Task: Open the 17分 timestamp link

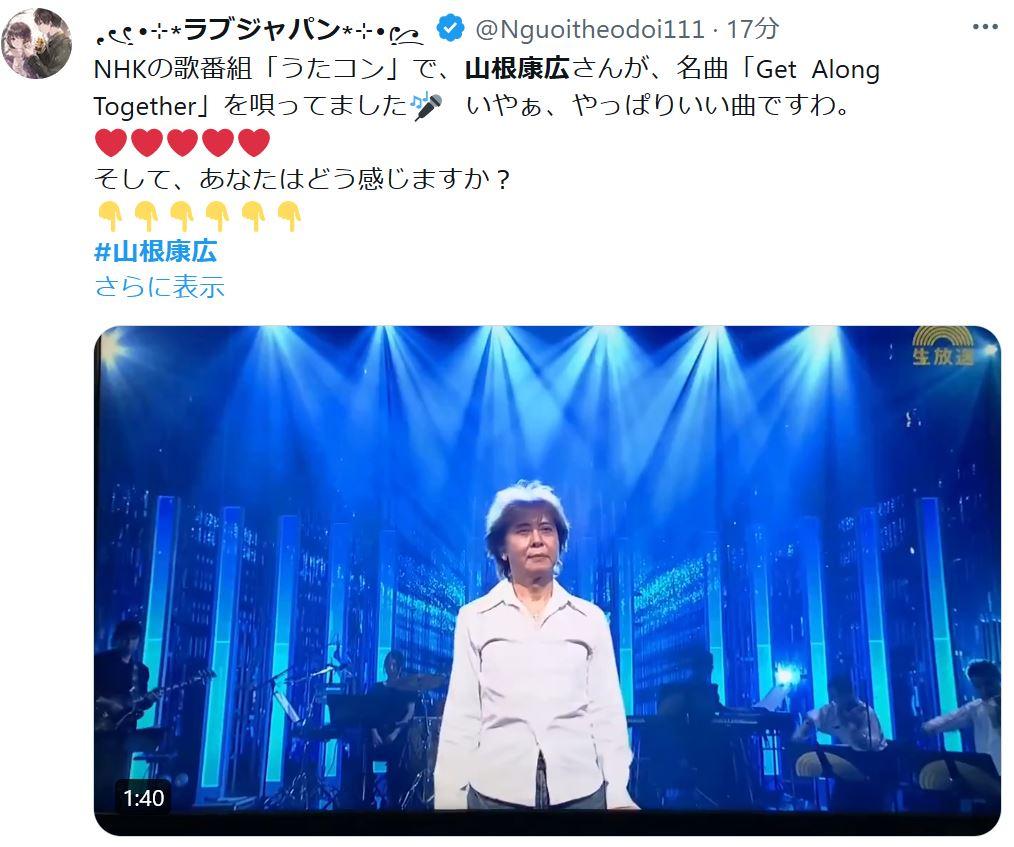Action: (x=752, y=29)
